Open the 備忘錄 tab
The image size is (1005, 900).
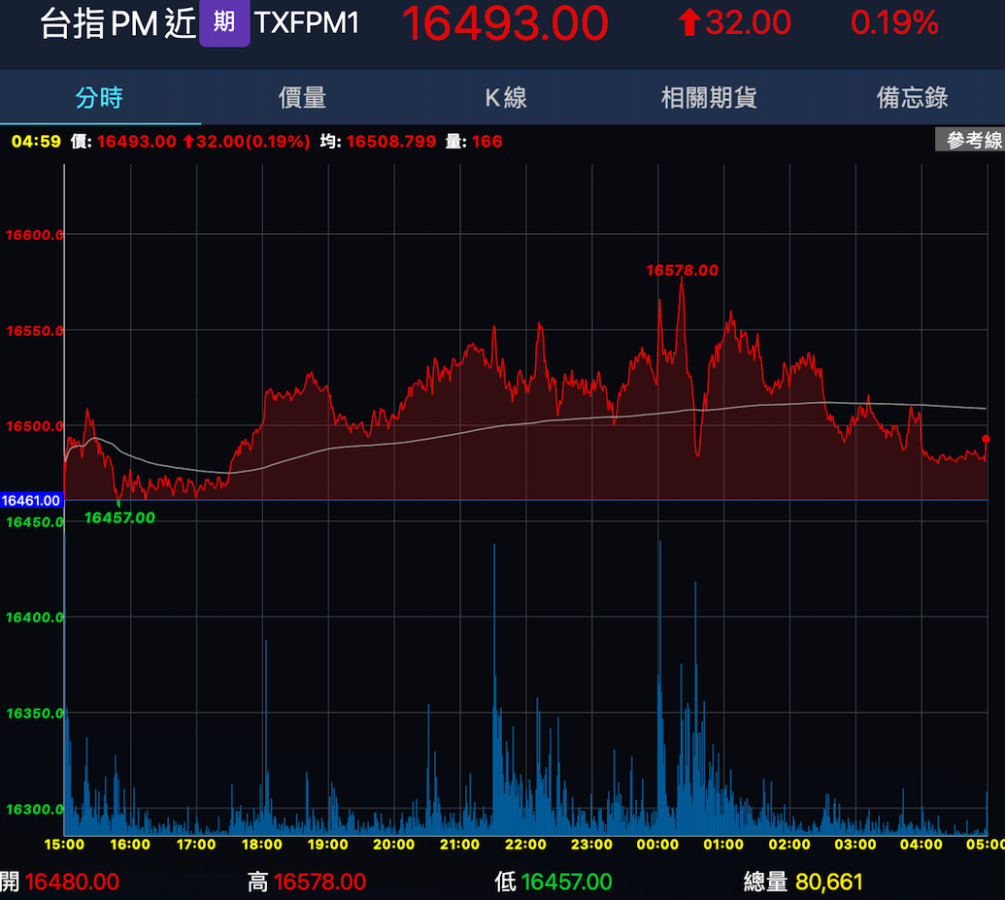(x=912, y=98)
